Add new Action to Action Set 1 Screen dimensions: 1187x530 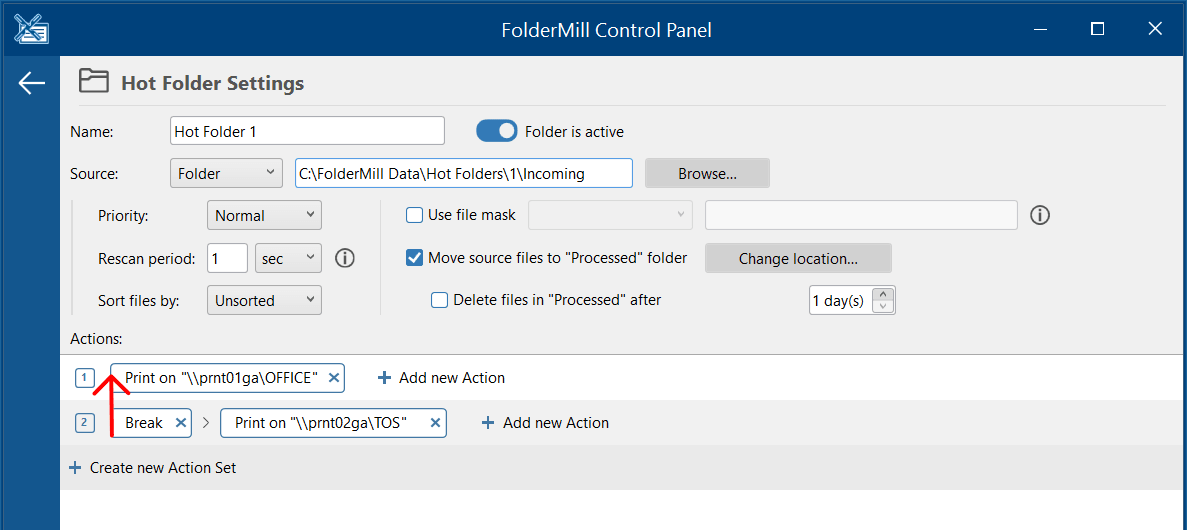441,378
